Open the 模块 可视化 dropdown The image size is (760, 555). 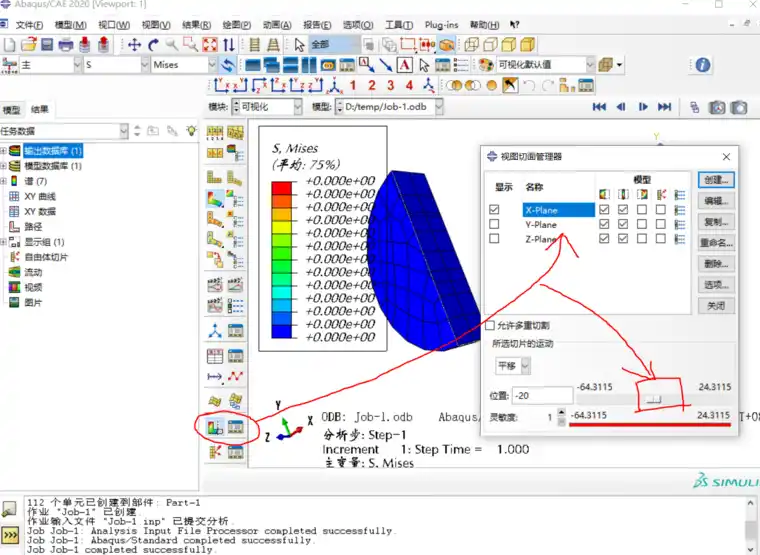267,107
